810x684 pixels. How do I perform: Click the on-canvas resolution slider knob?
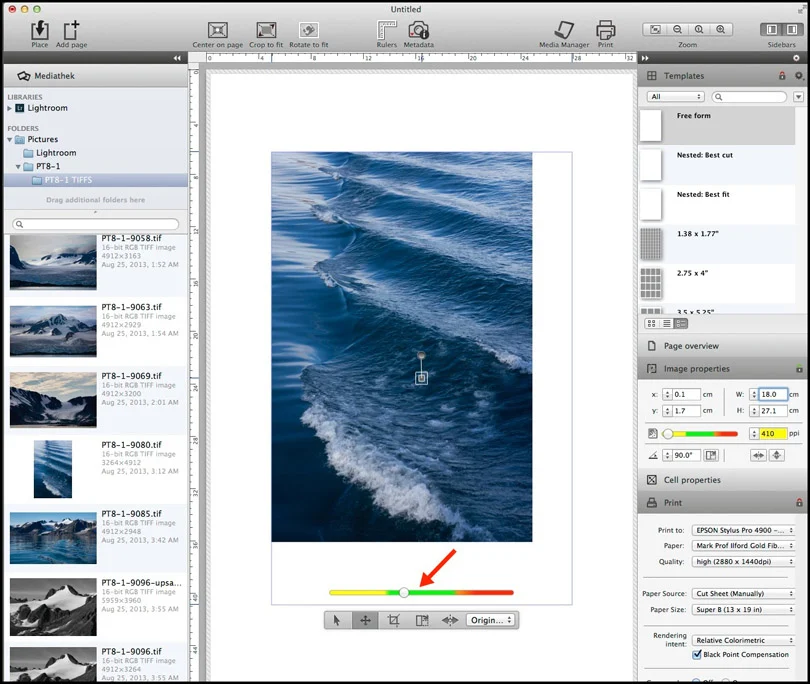404,593
